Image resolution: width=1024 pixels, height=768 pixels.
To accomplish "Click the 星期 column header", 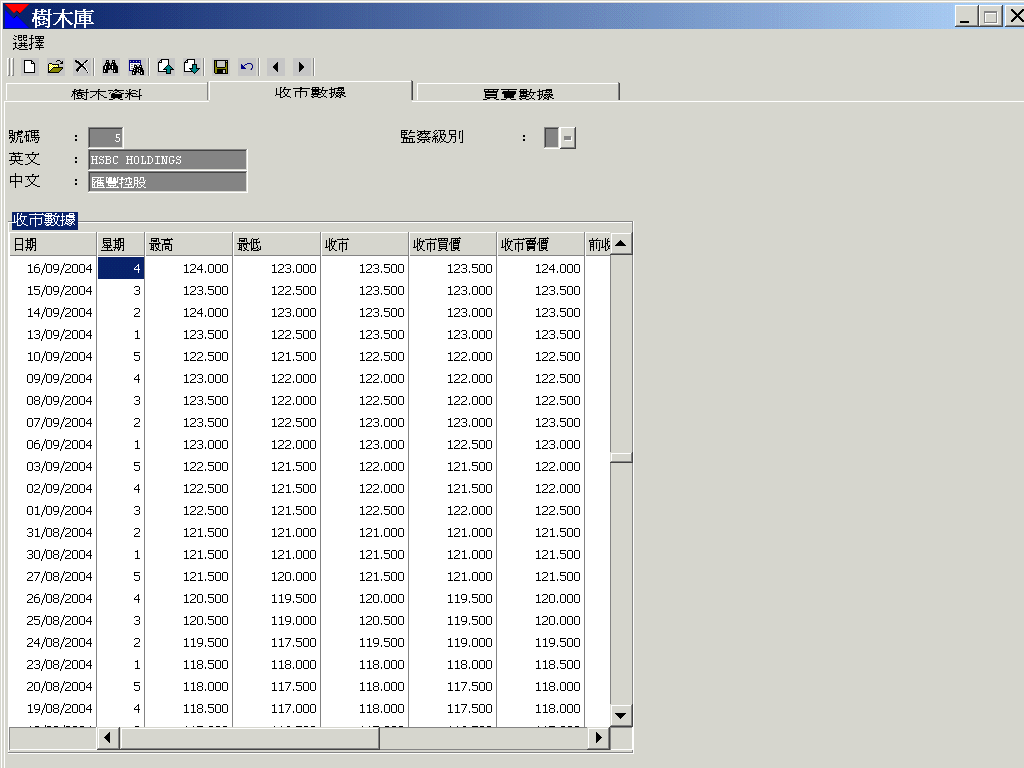I will coord(121,244).
